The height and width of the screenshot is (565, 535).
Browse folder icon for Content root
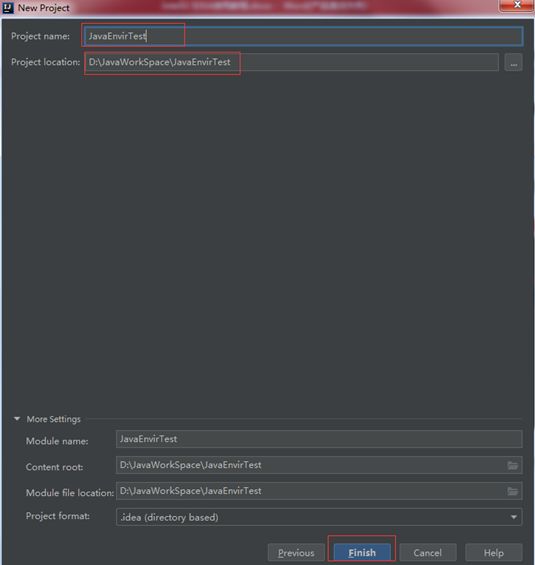(513, 465)
